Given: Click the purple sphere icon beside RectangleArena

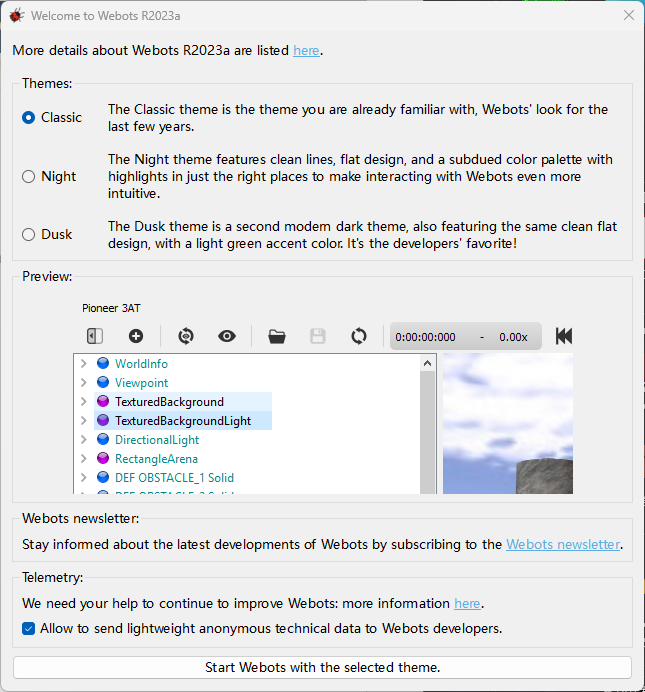Looking at the screenshot, I should coord(103,458).
